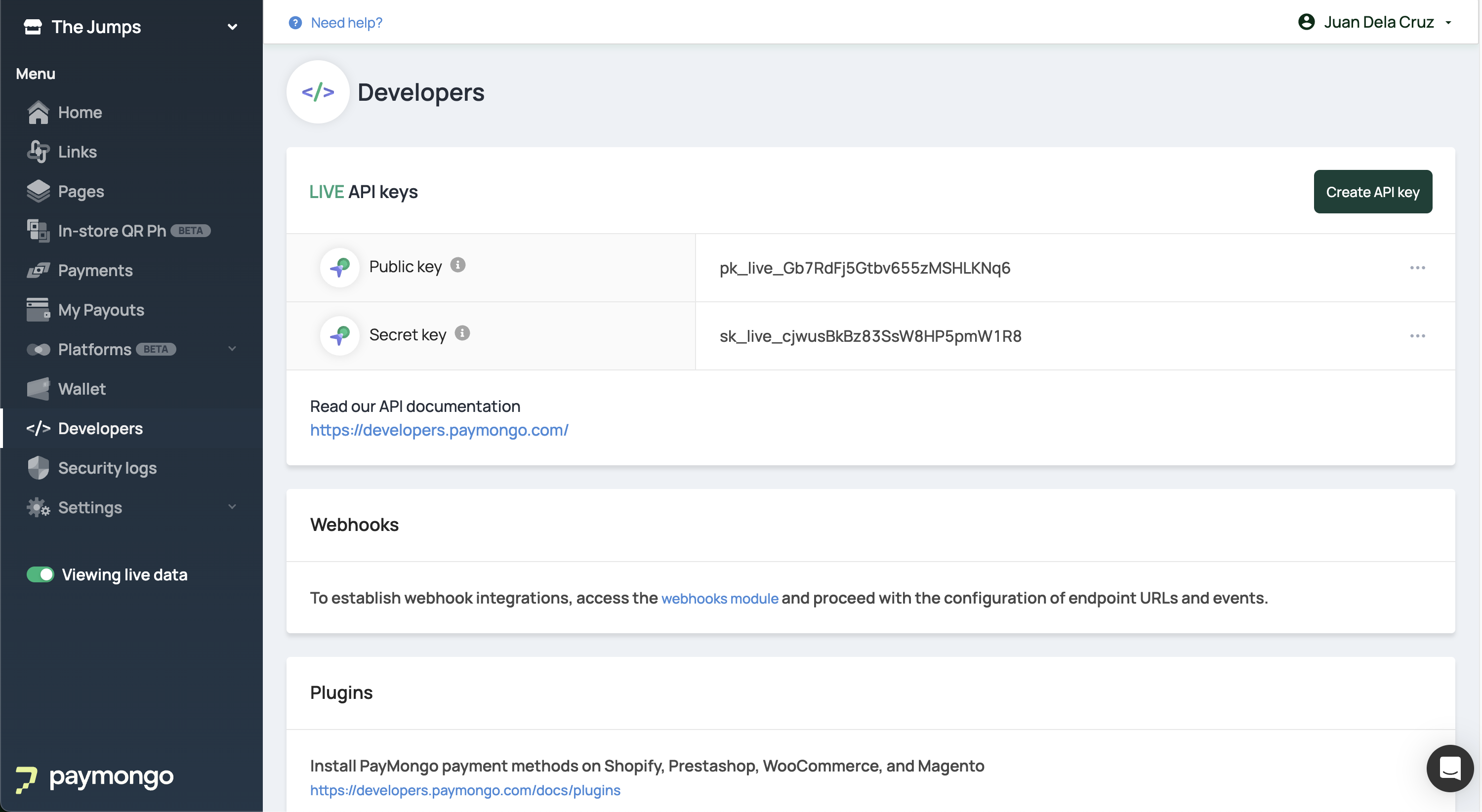This screenshot has width=1482, height=812.
Task: Open the chat support bubble icon
Action: pyautogui.click(x=1450, y=768)
